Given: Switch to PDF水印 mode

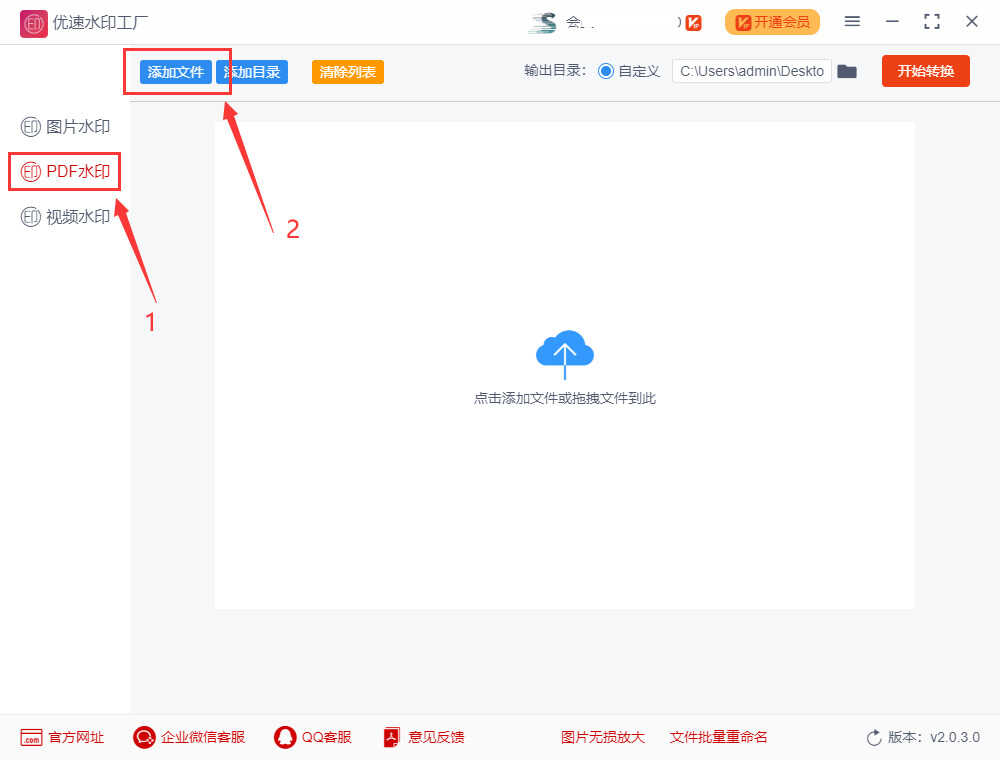Looking at the screenshot, I should [65, 172].
